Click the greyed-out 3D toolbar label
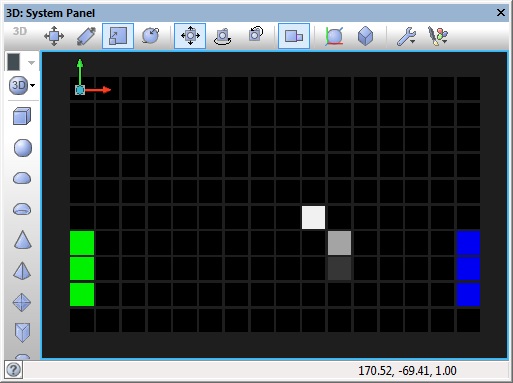Image resolution: width=513 pixels, height=383 pixels. pos(20,31)
